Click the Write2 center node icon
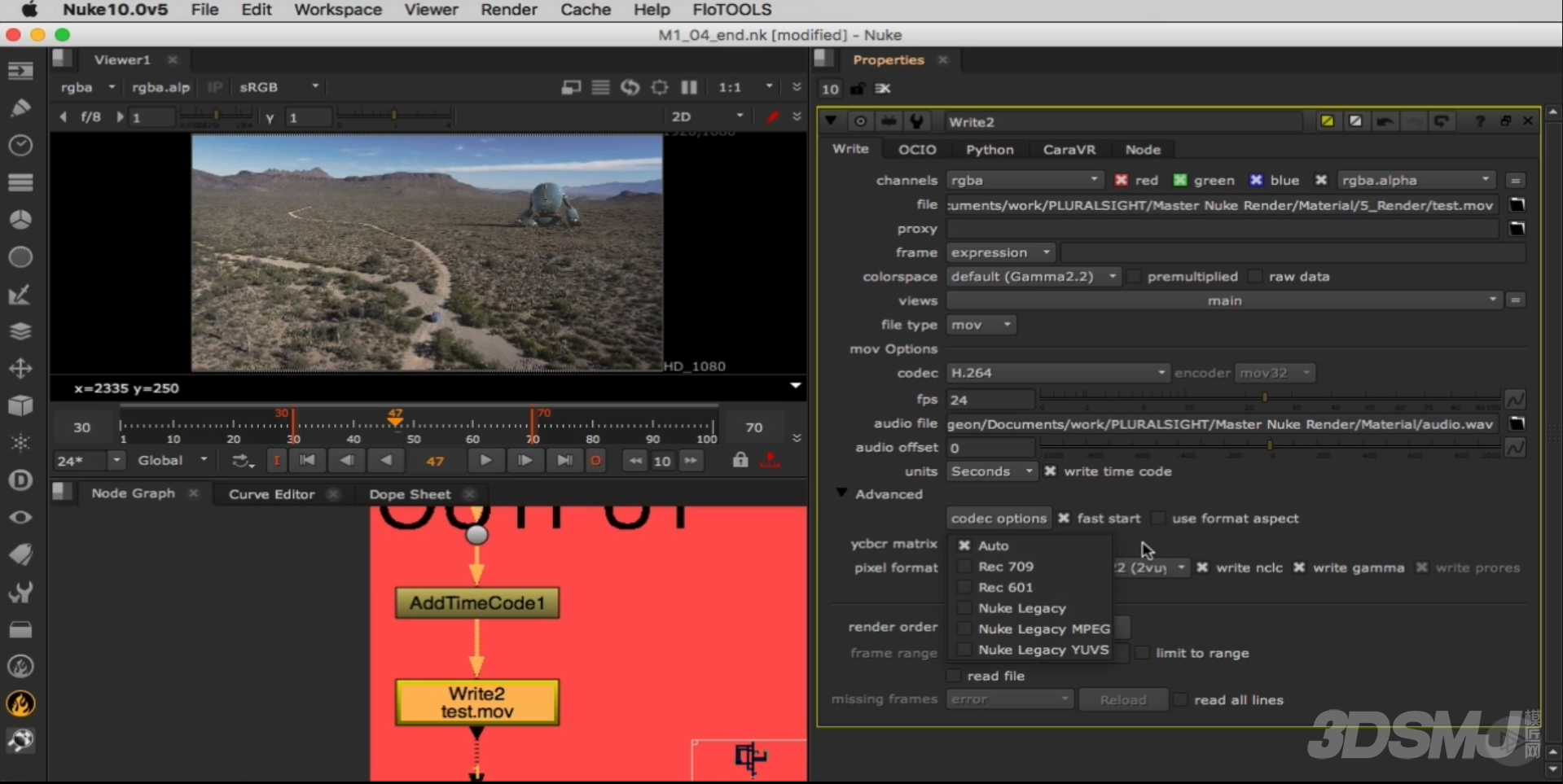Viewport: 1563px width, 784px height. pos(860,121)
